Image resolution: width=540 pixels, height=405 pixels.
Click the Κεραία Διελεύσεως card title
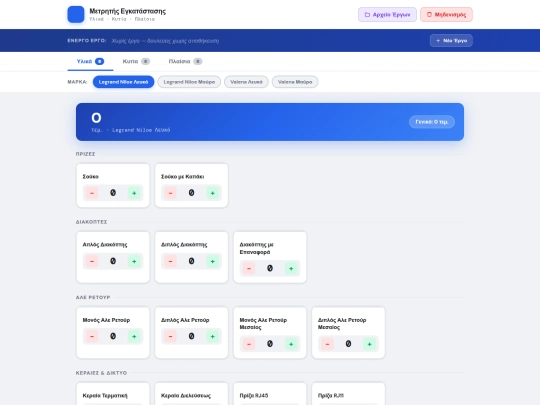tap(186, 395)
